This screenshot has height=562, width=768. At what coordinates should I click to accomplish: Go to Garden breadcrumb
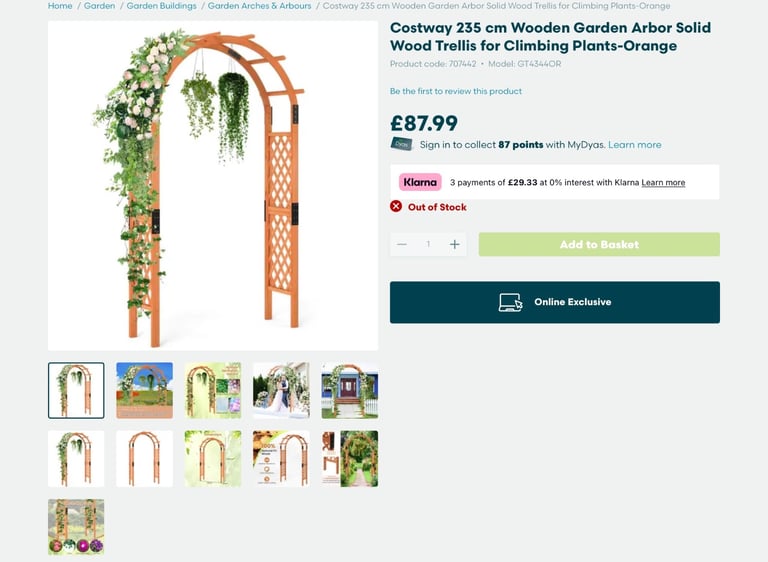point(99,6)
